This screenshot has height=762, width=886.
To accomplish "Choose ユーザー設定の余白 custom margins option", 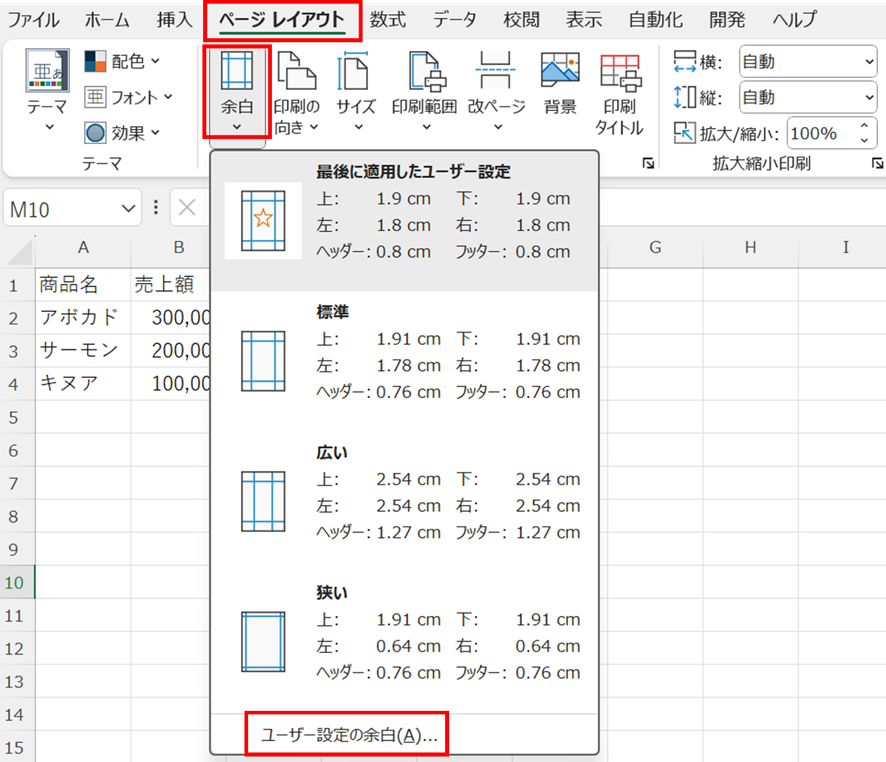I will (349, 736).
